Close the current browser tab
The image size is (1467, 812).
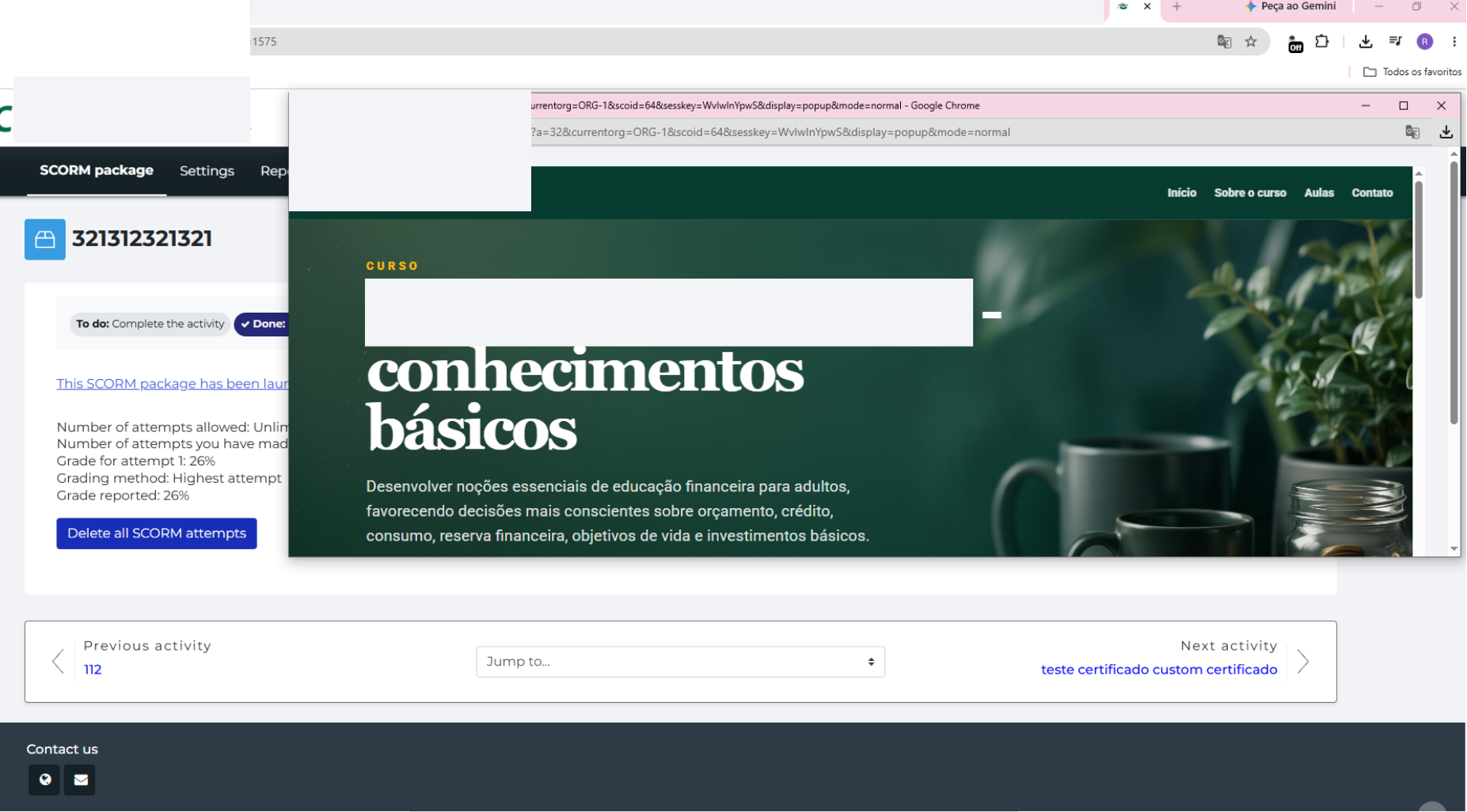click(x=1147, y=6)
